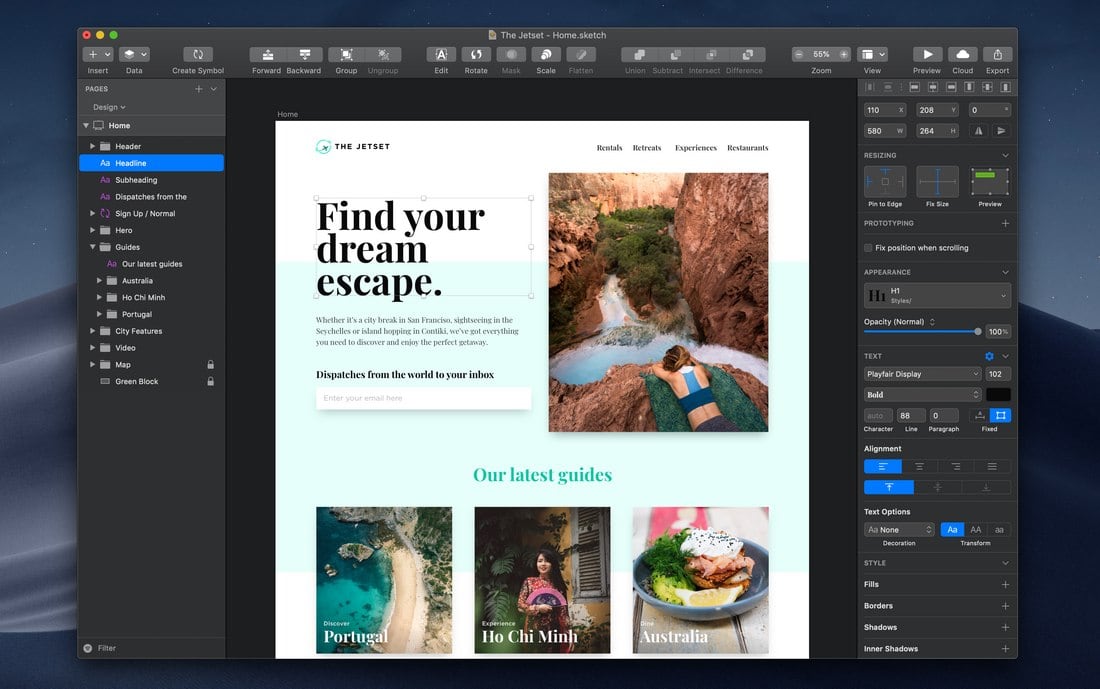Image resolution: width=1100 pixels, height=689 pixels.
Task: Click the Mask toolbar icon
Action: [511, 55]
